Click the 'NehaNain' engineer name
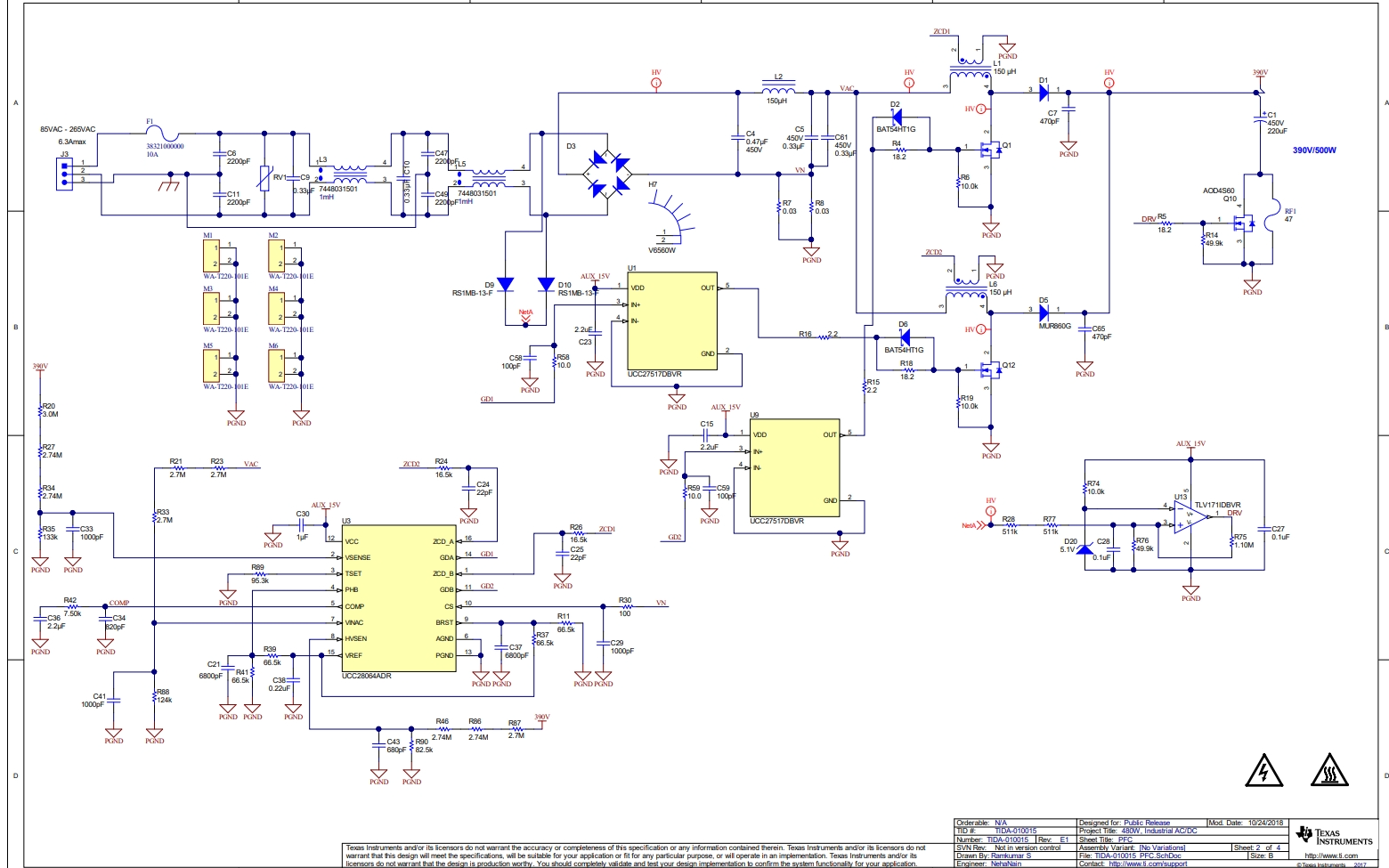 pos(1006,864)
